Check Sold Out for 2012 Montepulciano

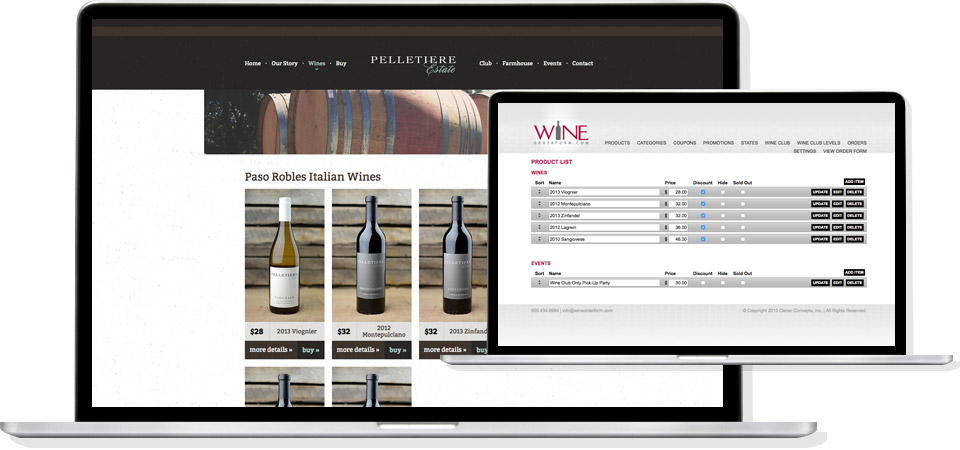tap(743, 204)
